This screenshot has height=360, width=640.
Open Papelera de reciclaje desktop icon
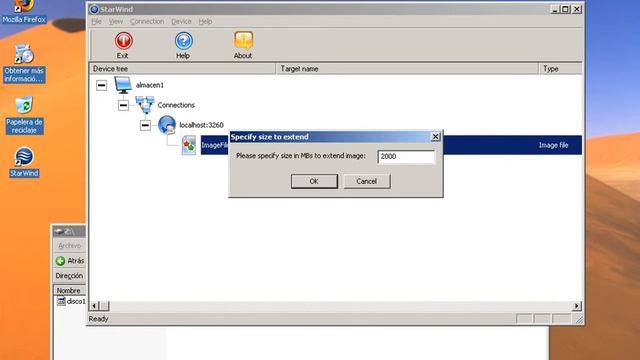(24, 116)
